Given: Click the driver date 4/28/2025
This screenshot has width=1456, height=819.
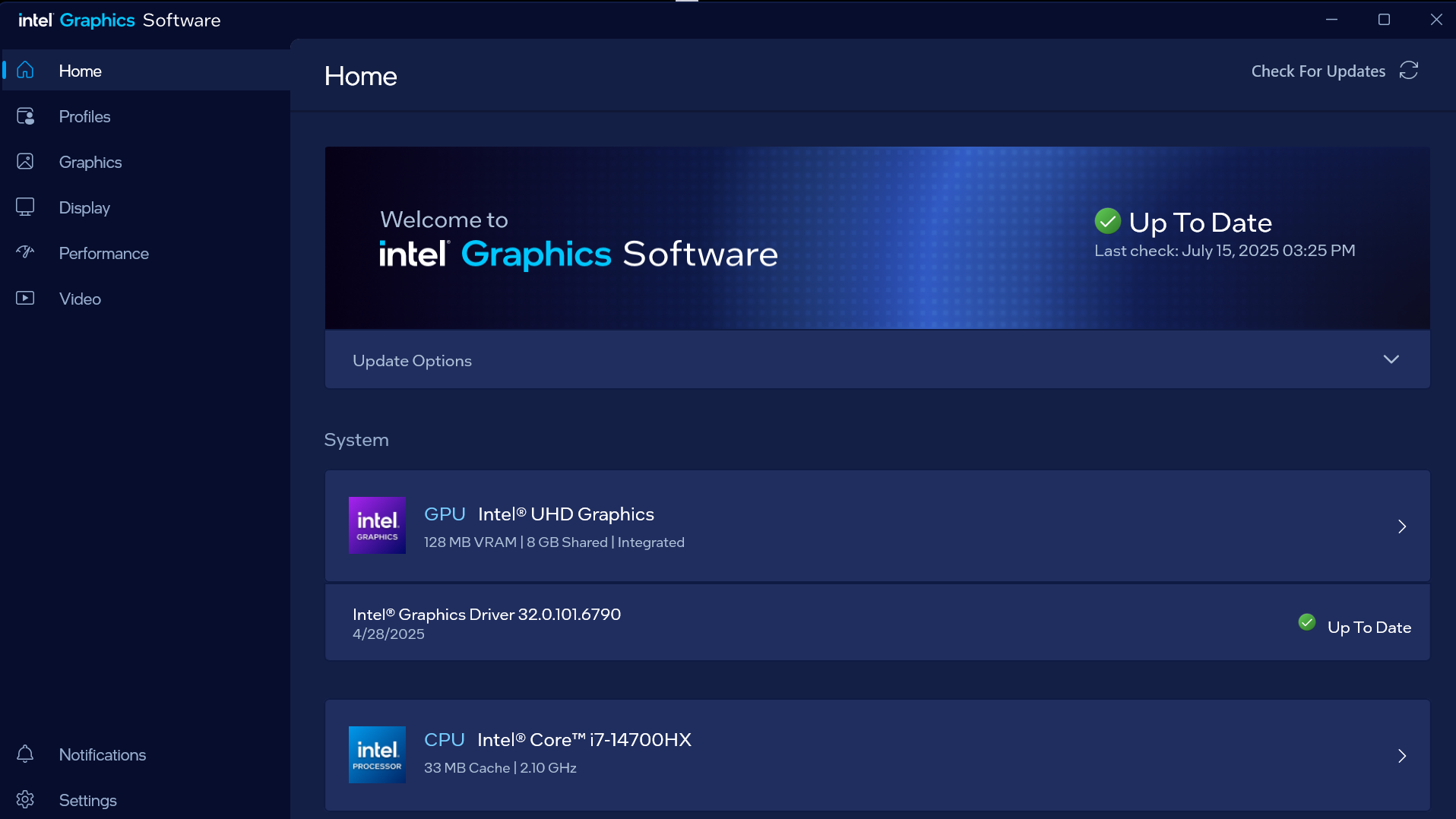Looking at the screenshot, I should pos(388,634).
